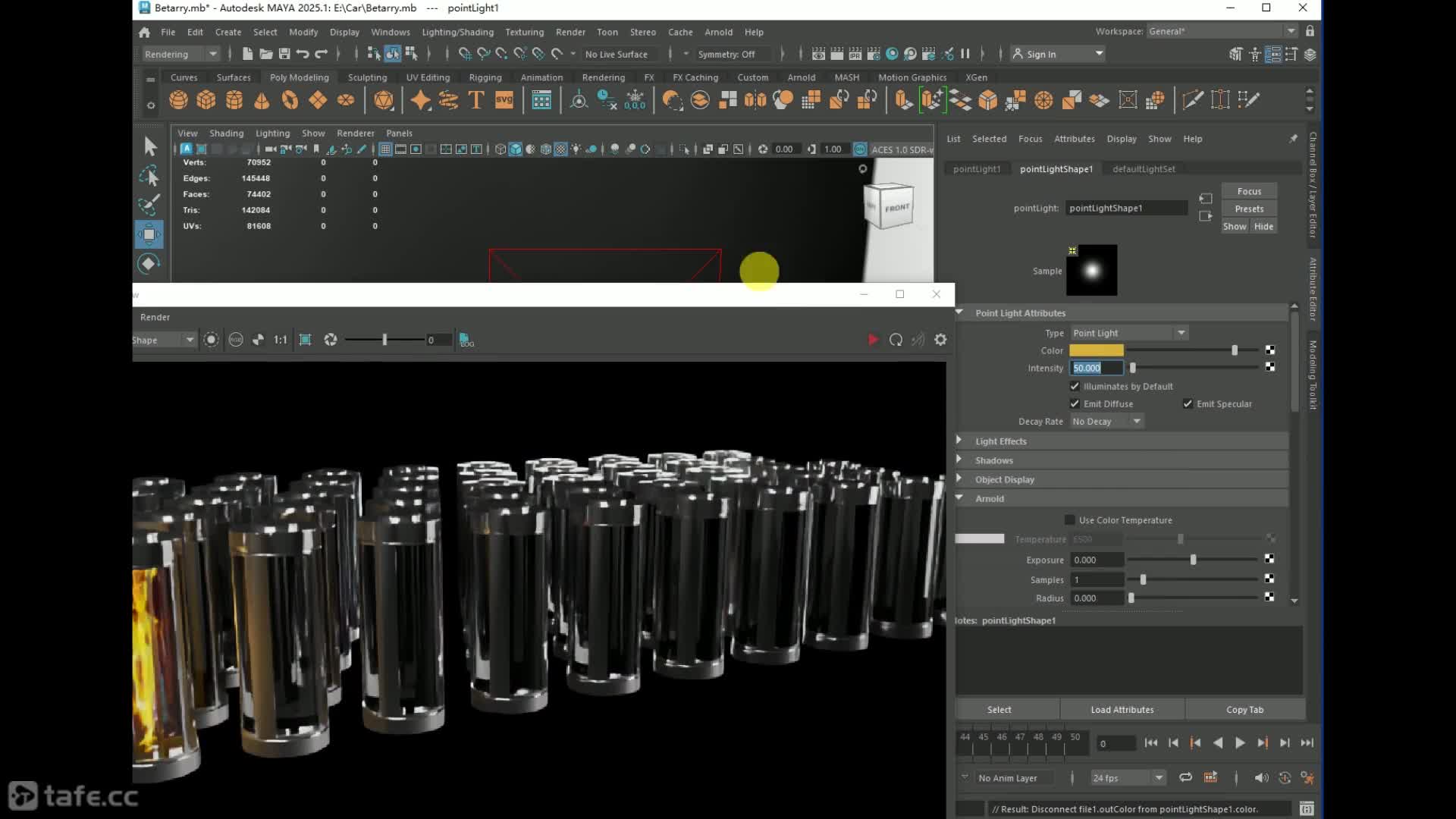This screenshot has height=819, width=1456.
Task: Open the Arnold menu in the menu bar
Action: point(717,32)
